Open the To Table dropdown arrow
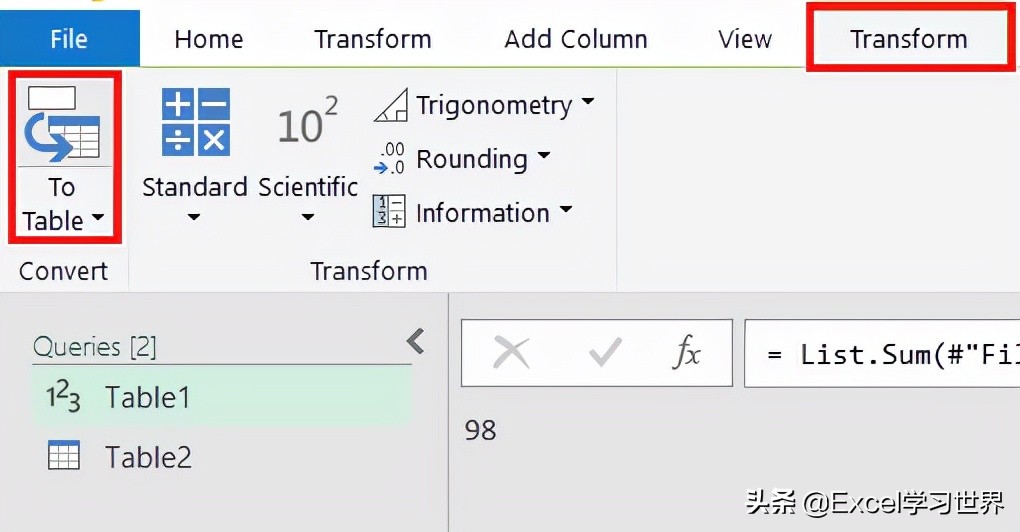This screenshot has width=1020, height=532. point(98,220)
